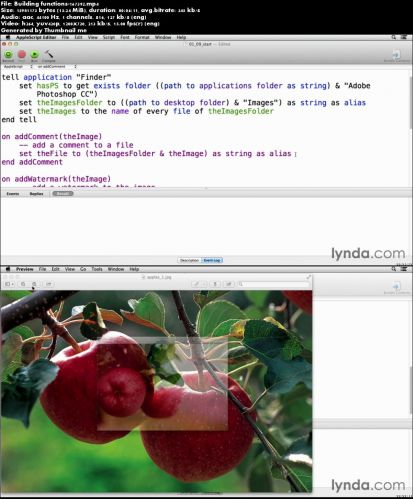Click Spotlight search icon in AppleScript Editor menu bar
This screenshot has height=499, width=413.
pyautogui.click(x=394, y=37)
